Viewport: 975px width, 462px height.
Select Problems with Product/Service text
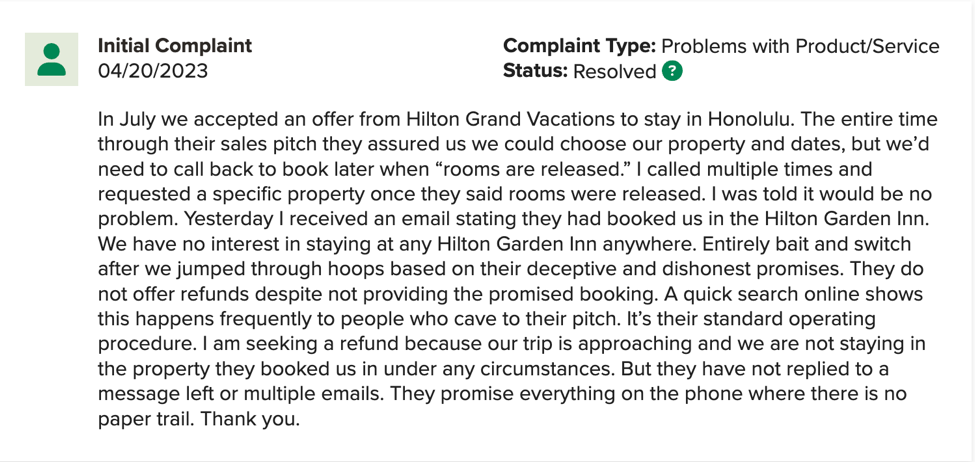pyautogui.click(x=800, y=47)
